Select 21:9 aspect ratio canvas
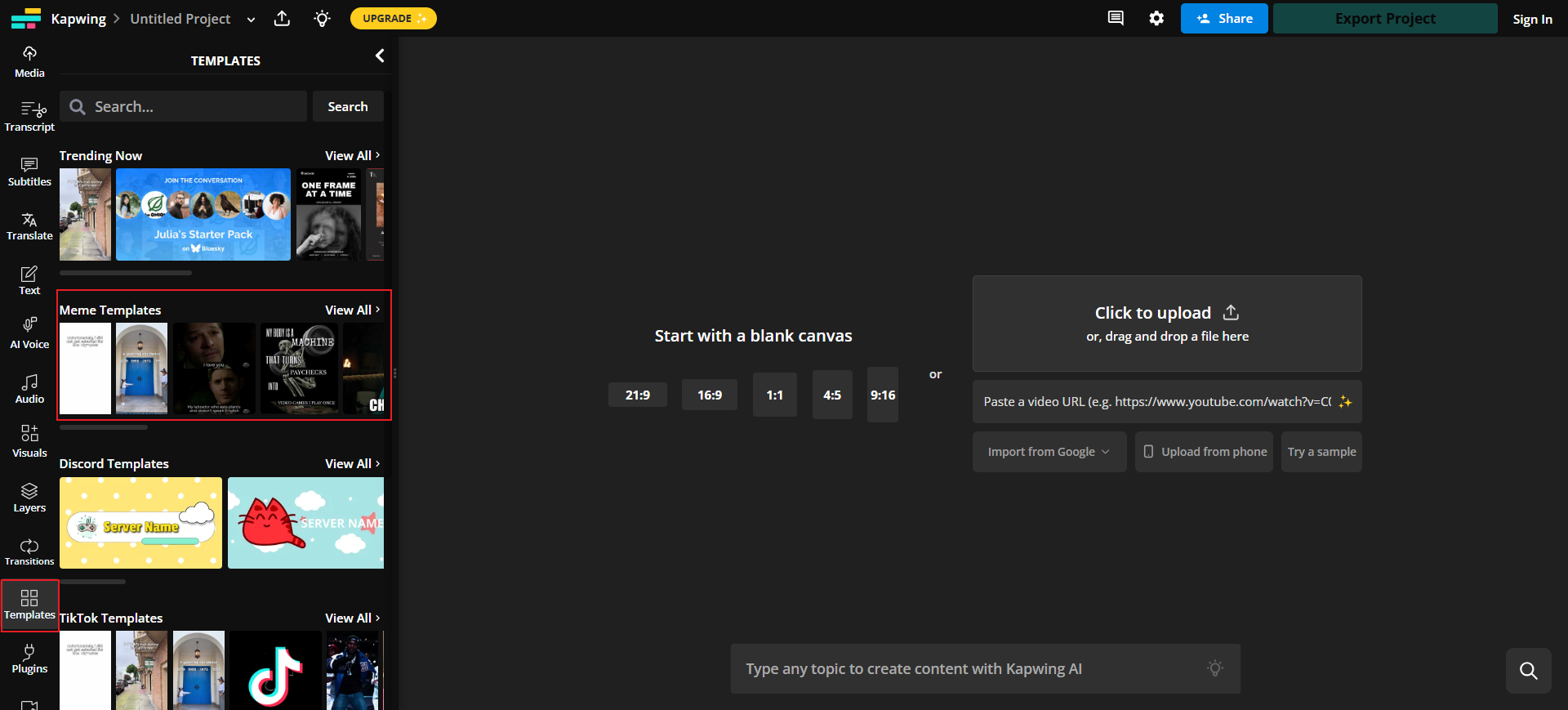Image resolution: width=1568 pixels, height=710 pixels. coord(638,395)
